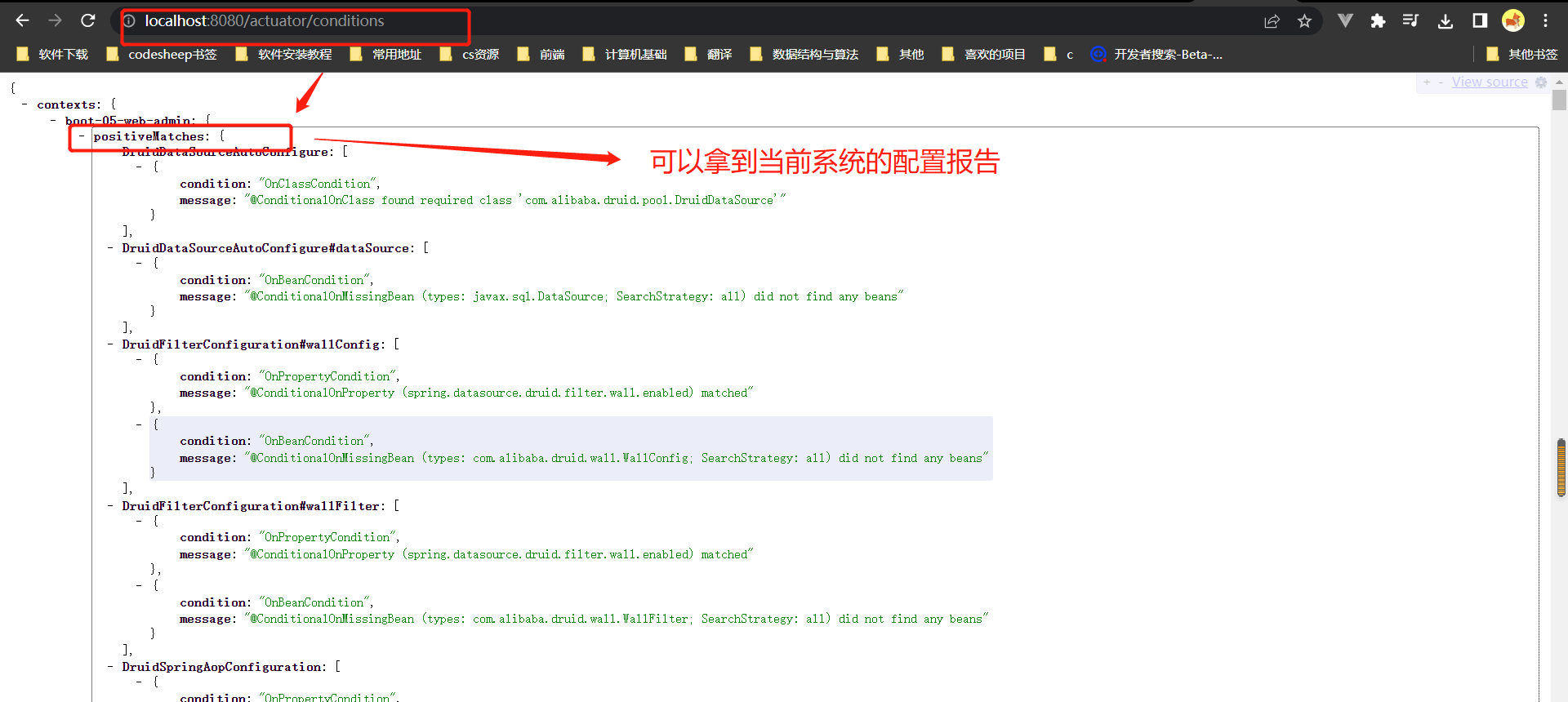Select javax.sql.DataSource ConditionalOnMissingBean message
The width and height of the screenshot is (1568, 702).
click(x=574, y=296)
